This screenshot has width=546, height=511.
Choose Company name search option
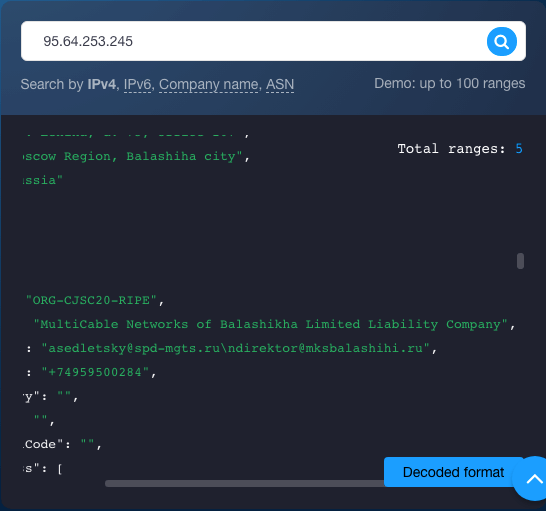click(x=209, y=85)
